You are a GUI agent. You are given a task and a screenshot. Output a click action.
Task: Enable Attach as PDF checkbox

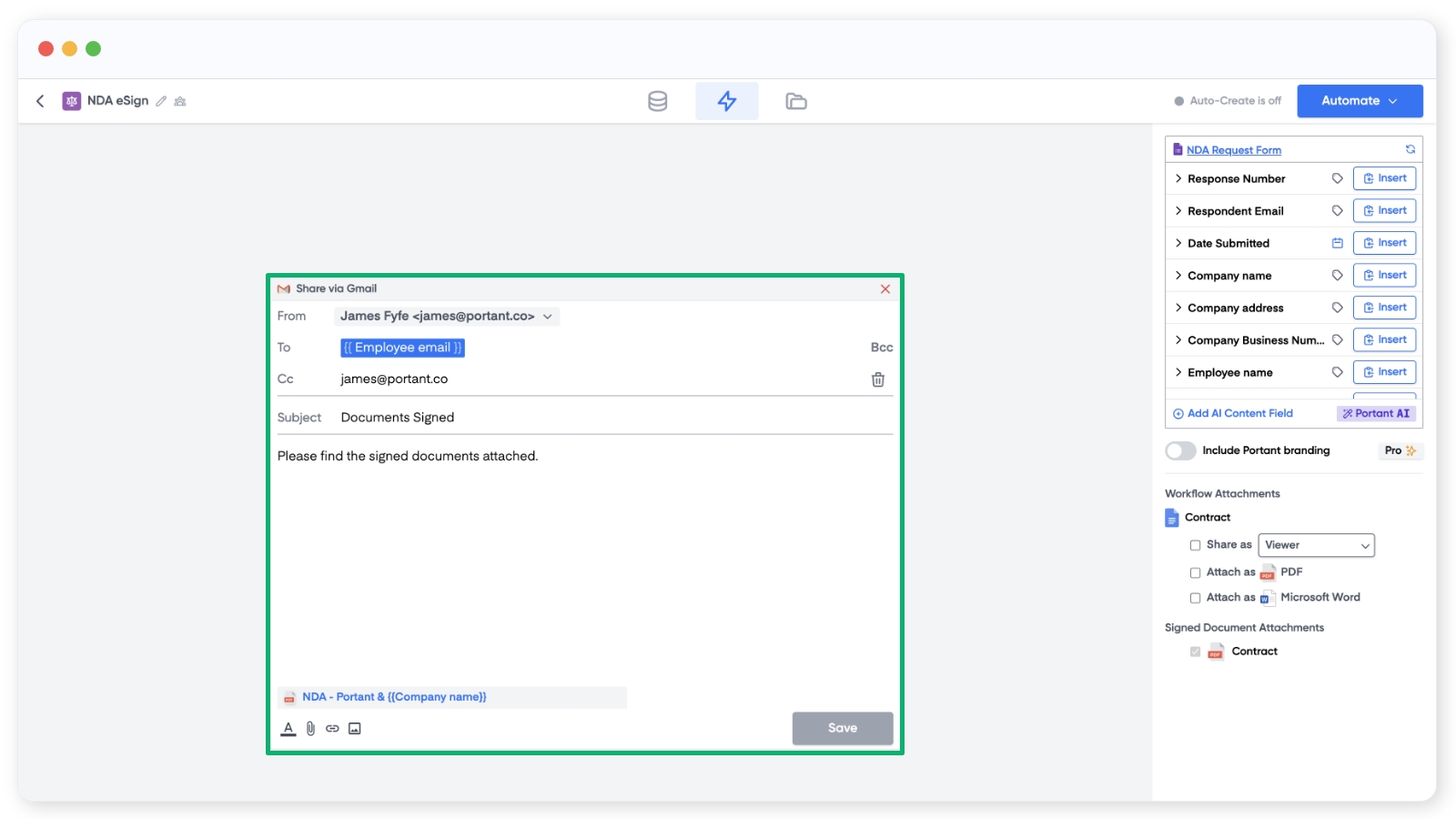1195,572
